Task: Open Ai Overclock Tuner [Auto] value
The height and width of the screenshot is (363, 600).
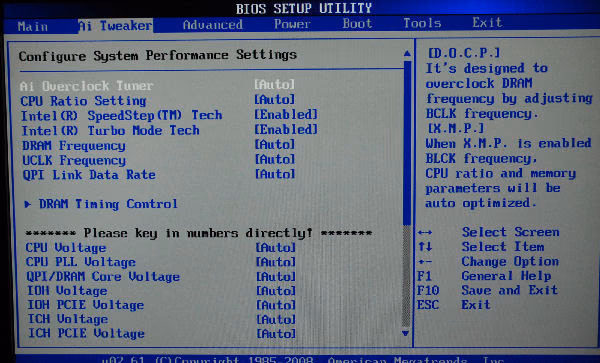Action: click(275, 84)
